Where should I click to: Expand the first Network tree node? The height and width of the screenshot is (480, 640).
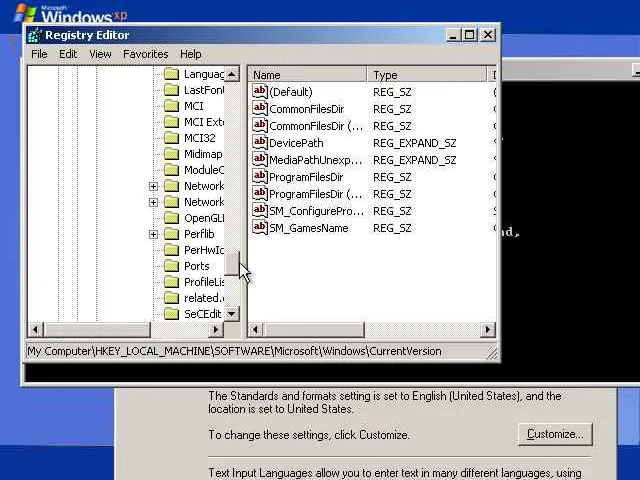coord(153,186)
